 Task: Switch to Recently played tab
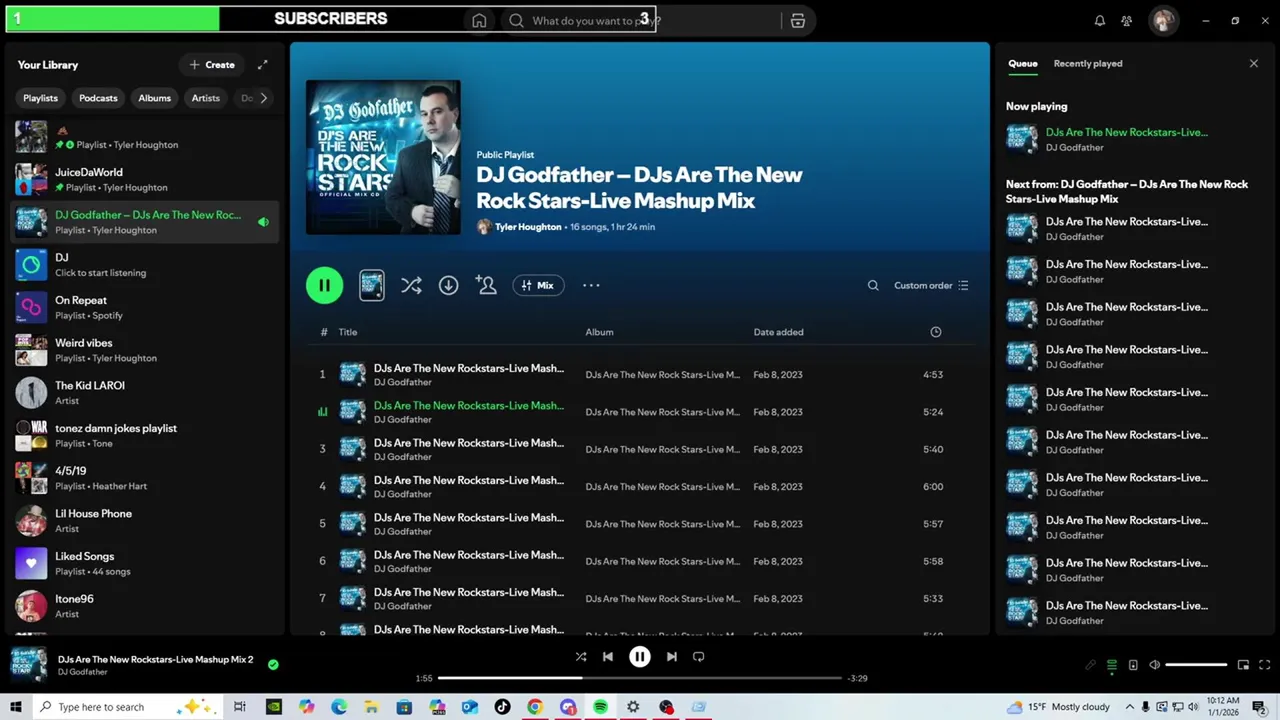1088,63
